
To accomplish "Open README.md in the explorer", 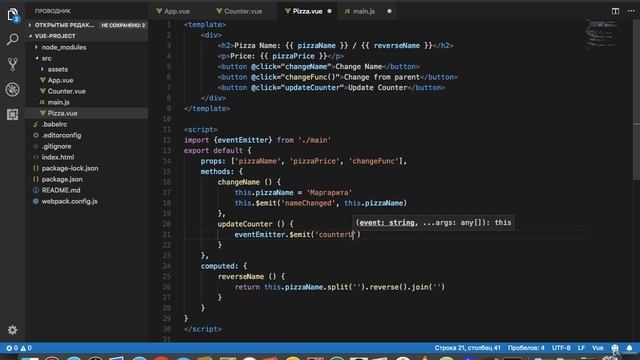I will click(x=61, y=190).
